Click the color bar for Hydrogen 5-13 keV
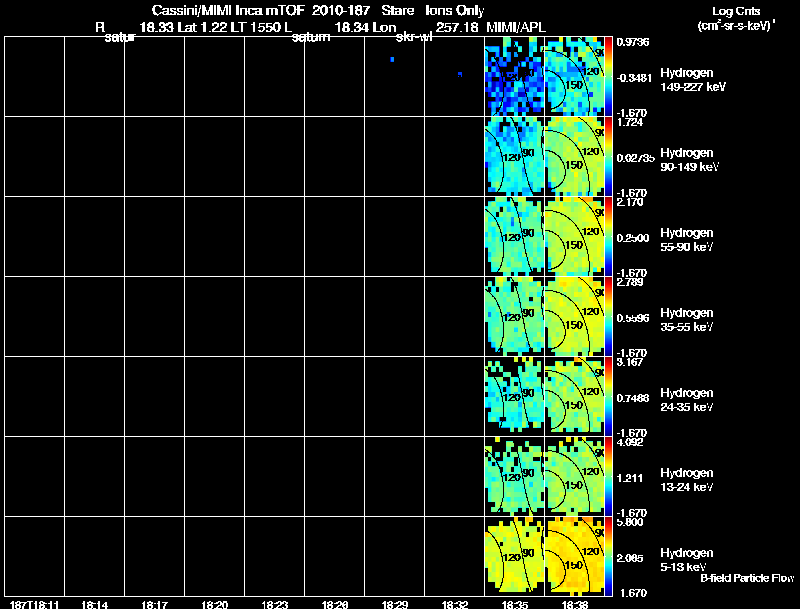 click(x=608, y=556)
